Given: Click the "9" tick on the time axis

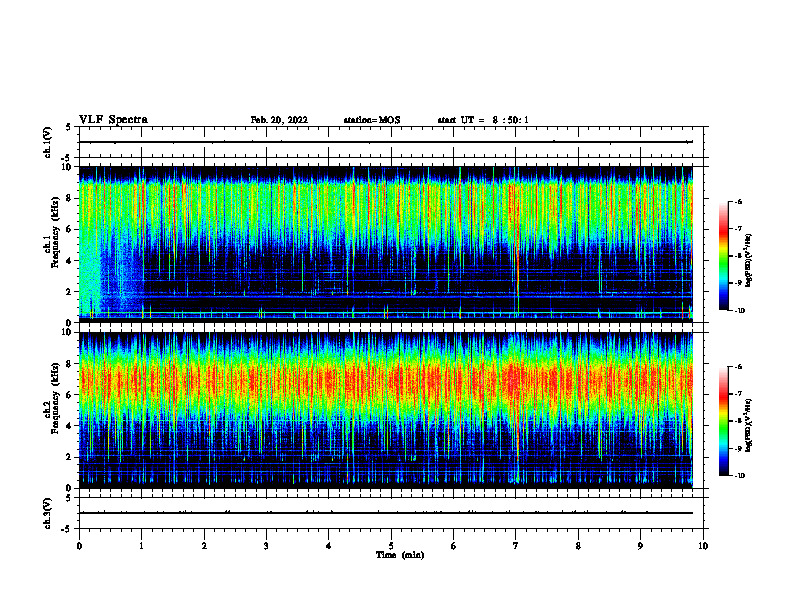Looking at the screenshot, I should (640, 546).
